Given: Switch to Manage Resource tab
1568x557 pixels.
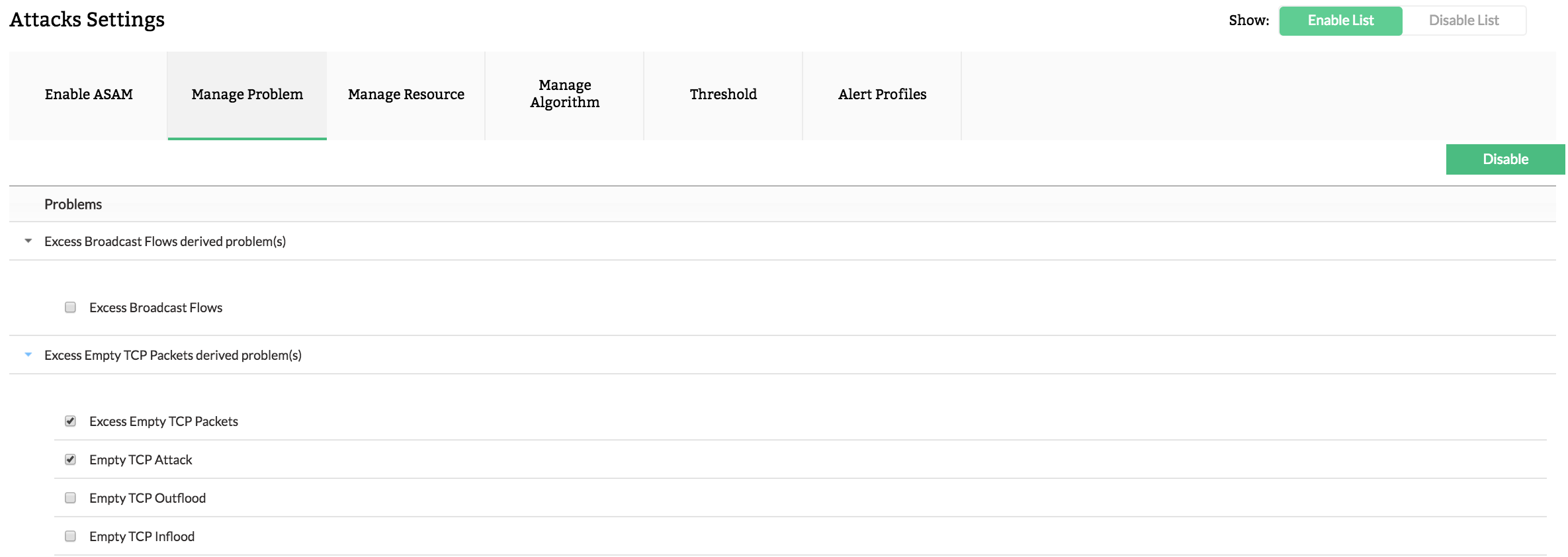Looking at the screenshot, I should pyautogui.click(x=406, y=95).
